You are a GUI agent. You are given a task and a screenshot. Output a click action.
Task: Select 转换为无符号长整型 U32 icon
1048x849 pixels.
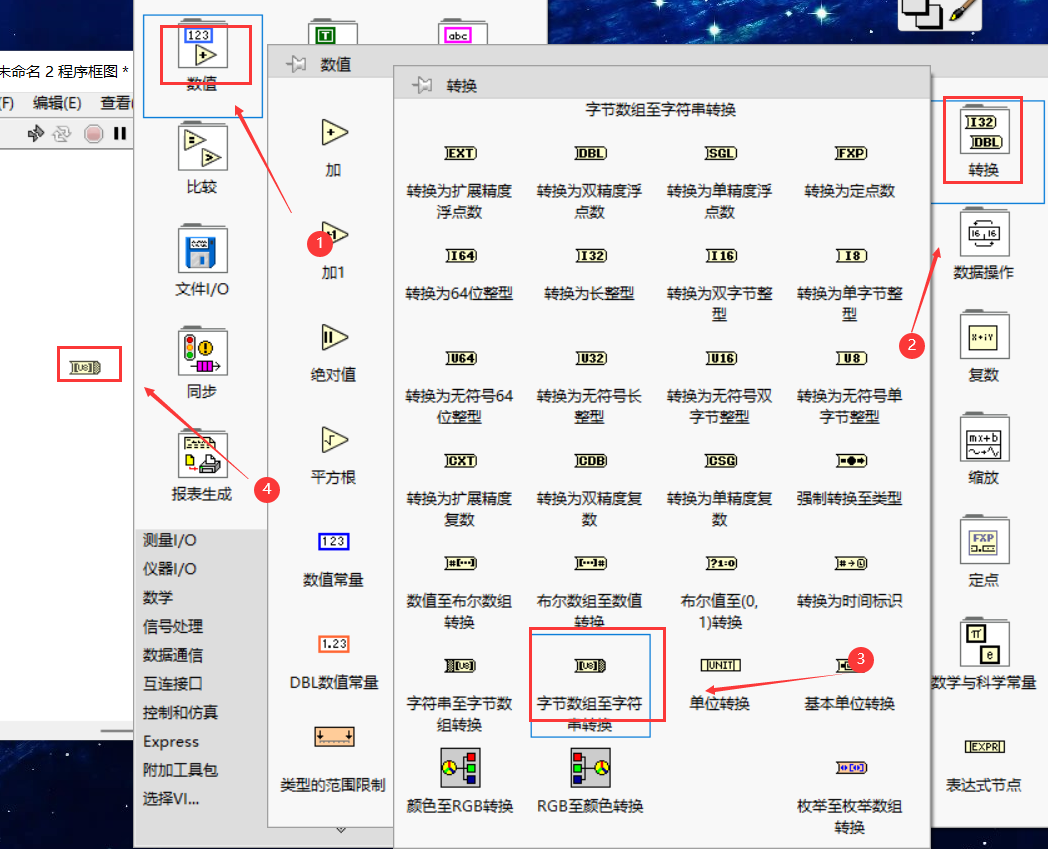[590, 358]
